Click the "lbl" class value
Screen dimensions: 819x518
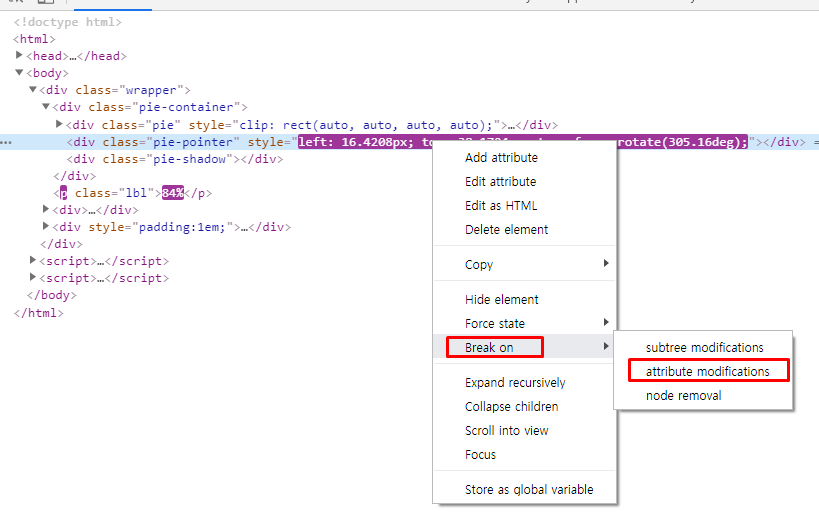[x=136, y=193]
